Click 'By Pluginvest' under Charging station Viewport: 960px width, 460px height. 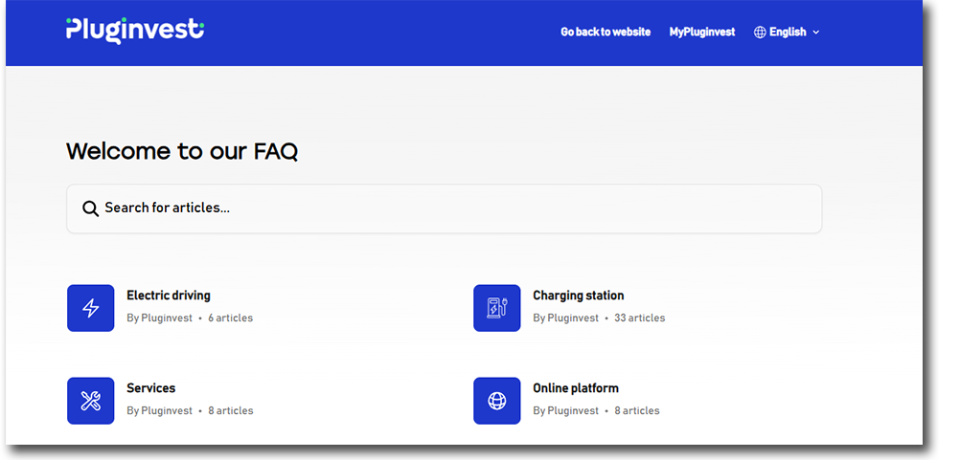(566, 318)
